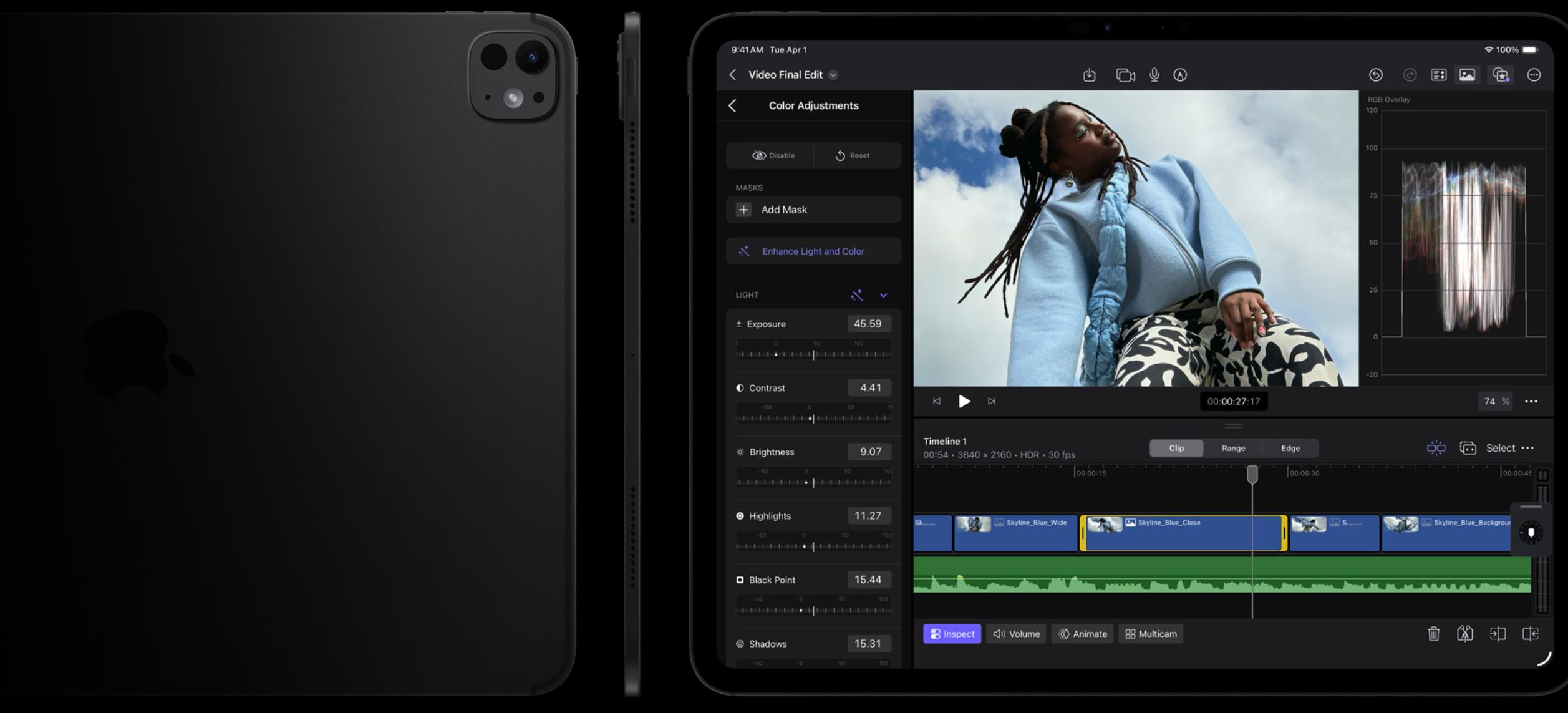Open the camera recording tool
1568x713 pixels.
point(1125,75)
